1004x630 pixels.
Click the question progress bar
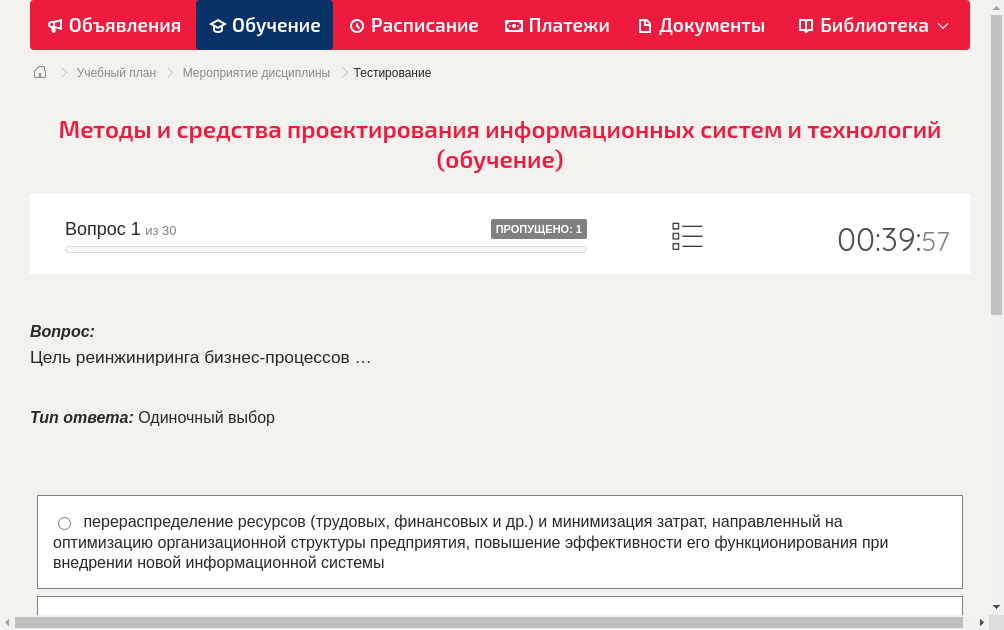tap(325, 248)
